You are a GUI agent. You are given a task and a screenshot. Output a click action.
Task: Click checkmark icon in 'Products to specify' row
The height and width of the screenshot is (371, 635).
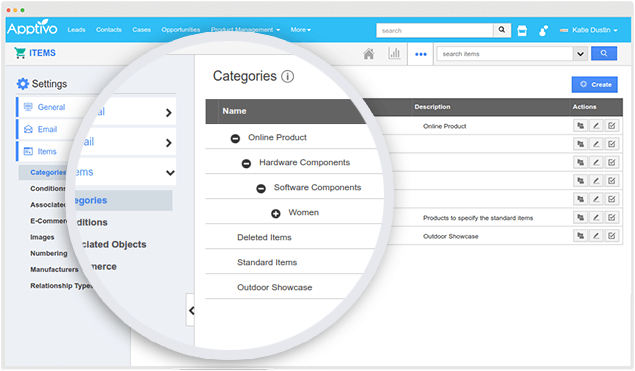tap(612, 217)
